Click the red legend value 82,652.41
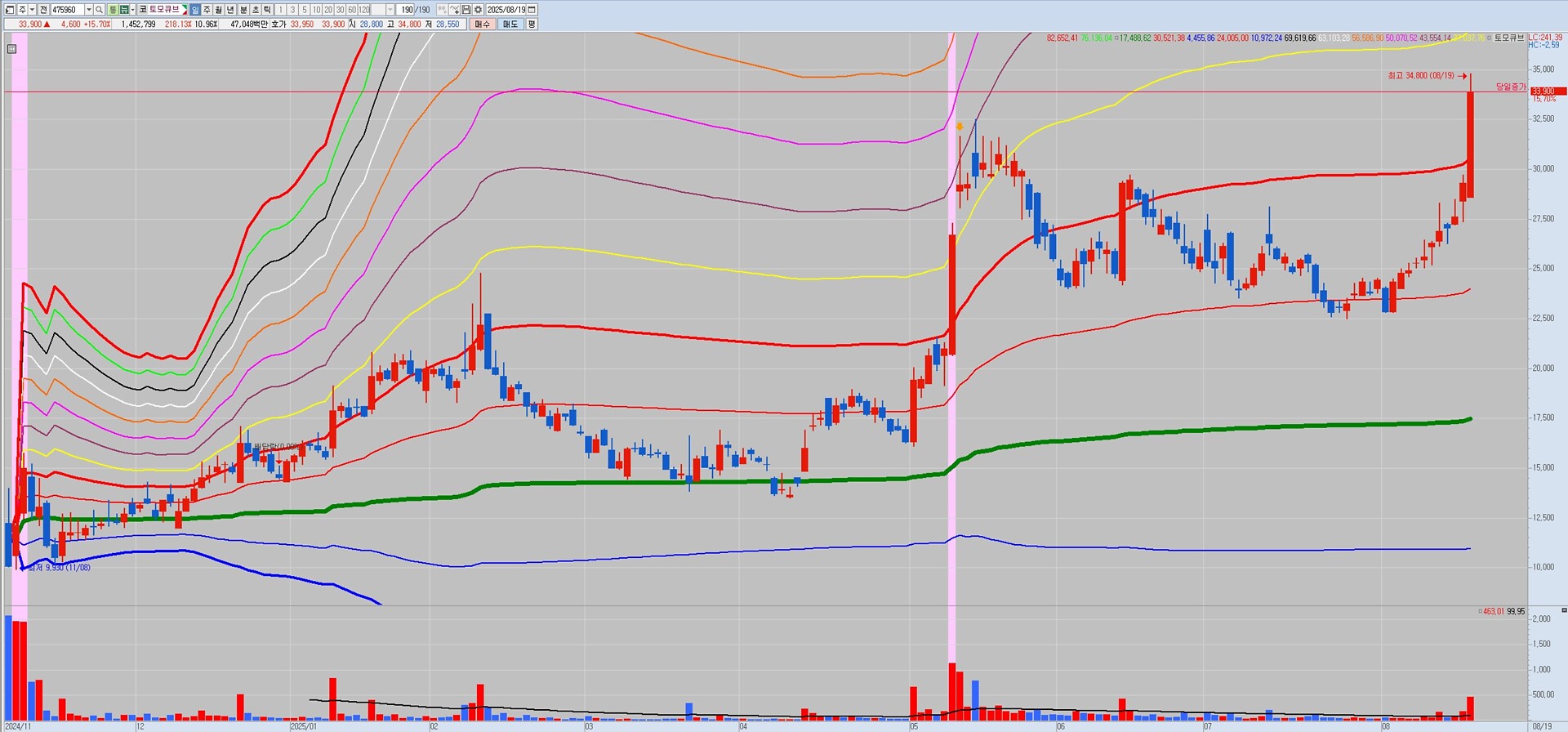 pos(1062,38)
